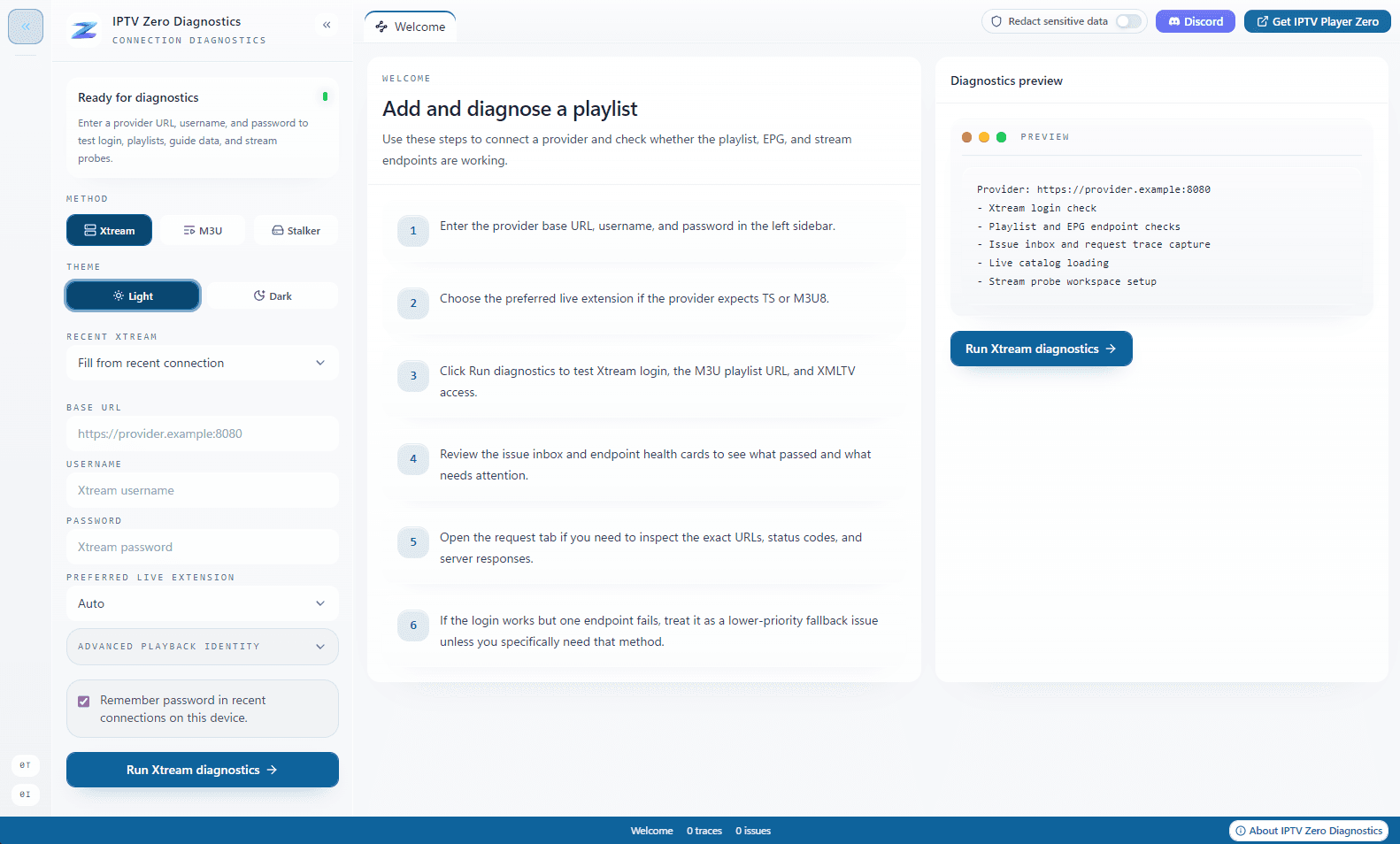Select the Stalker method tab
Image resolution: width=1400 pixels, height=844 pixels.
(x=296, y=231)
